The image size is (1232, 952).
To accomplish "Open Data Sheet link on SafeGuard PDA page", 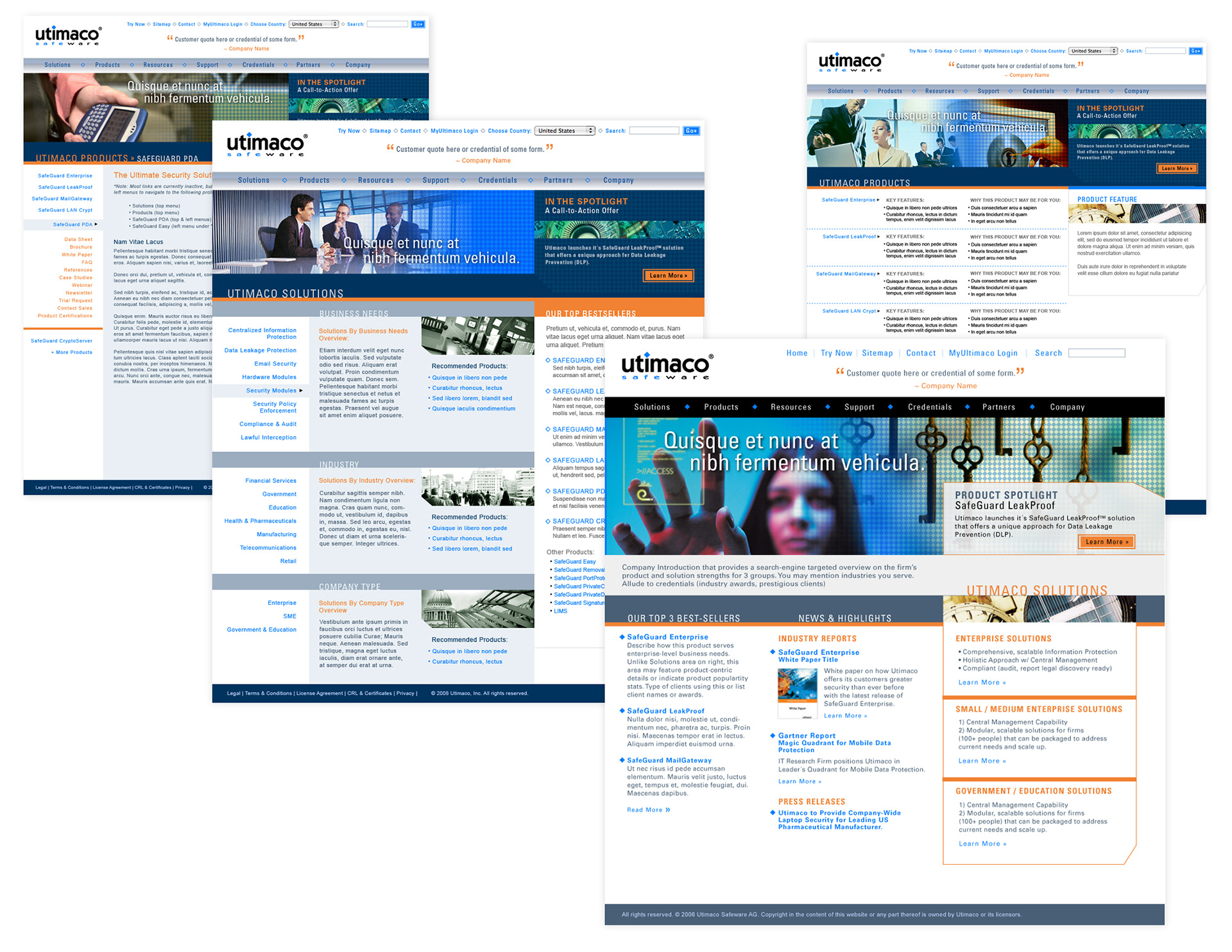I will pos(78,239).
